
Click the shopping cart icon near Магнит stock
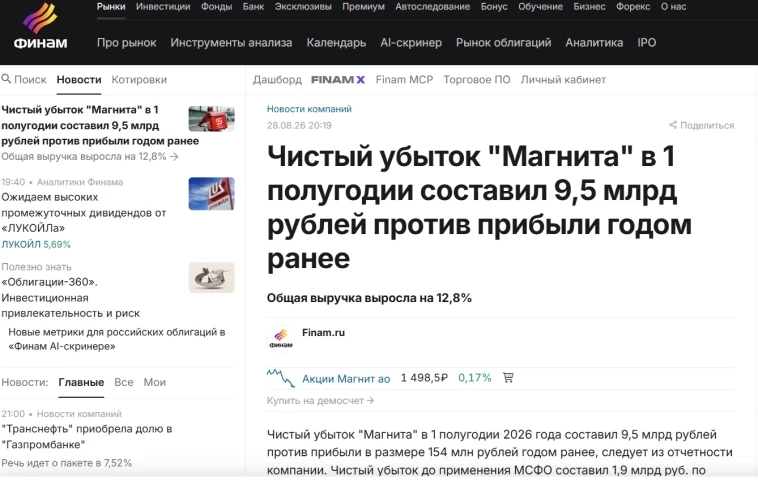click(508, 378)
